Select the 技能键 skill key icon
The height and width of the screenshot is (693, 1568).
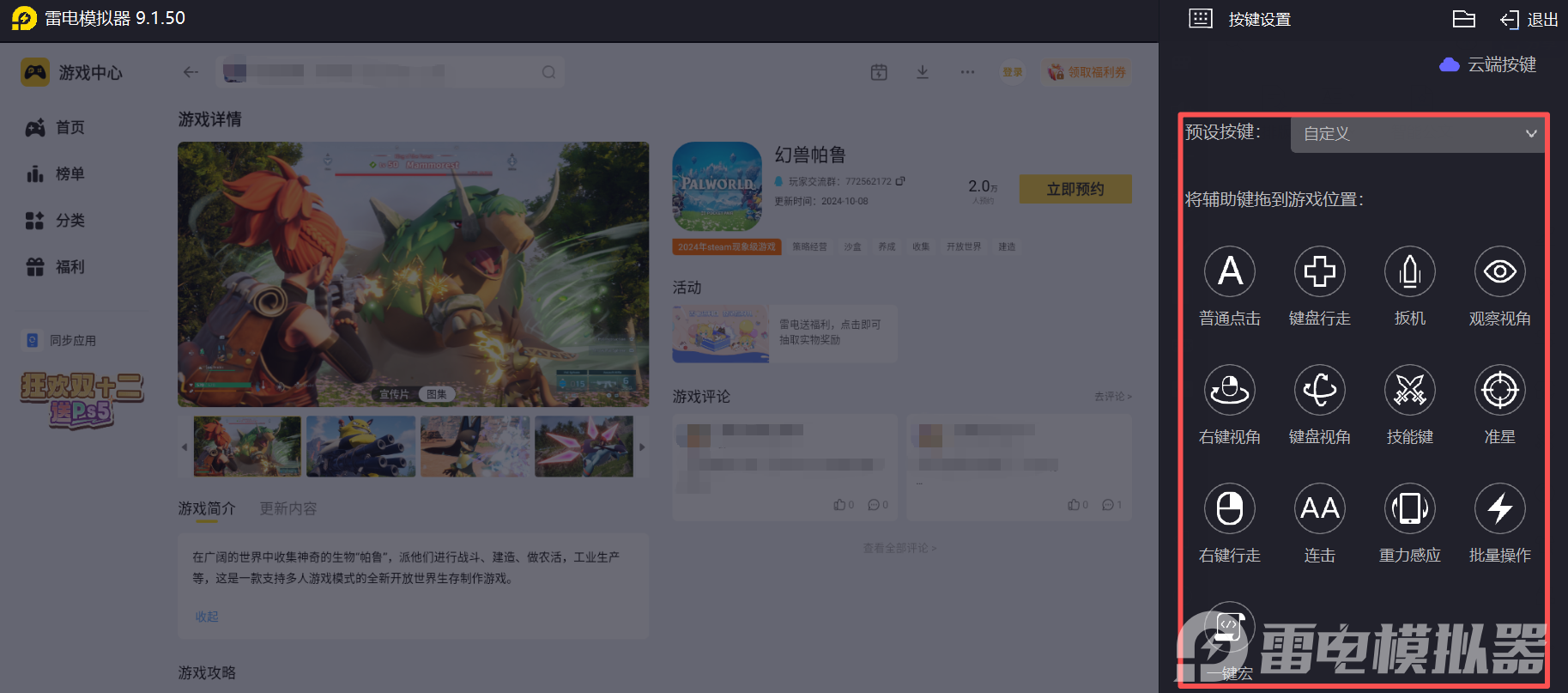pos(1409,391)
